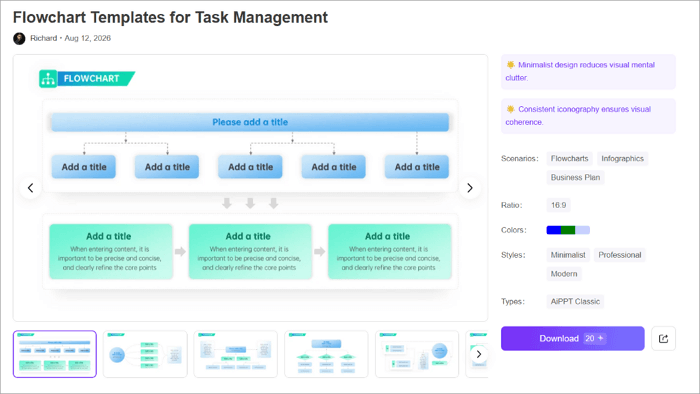The width and height of the screenshot is (700, 394).
Task: Select the Minimalist style tag
Action: (568, 255)
